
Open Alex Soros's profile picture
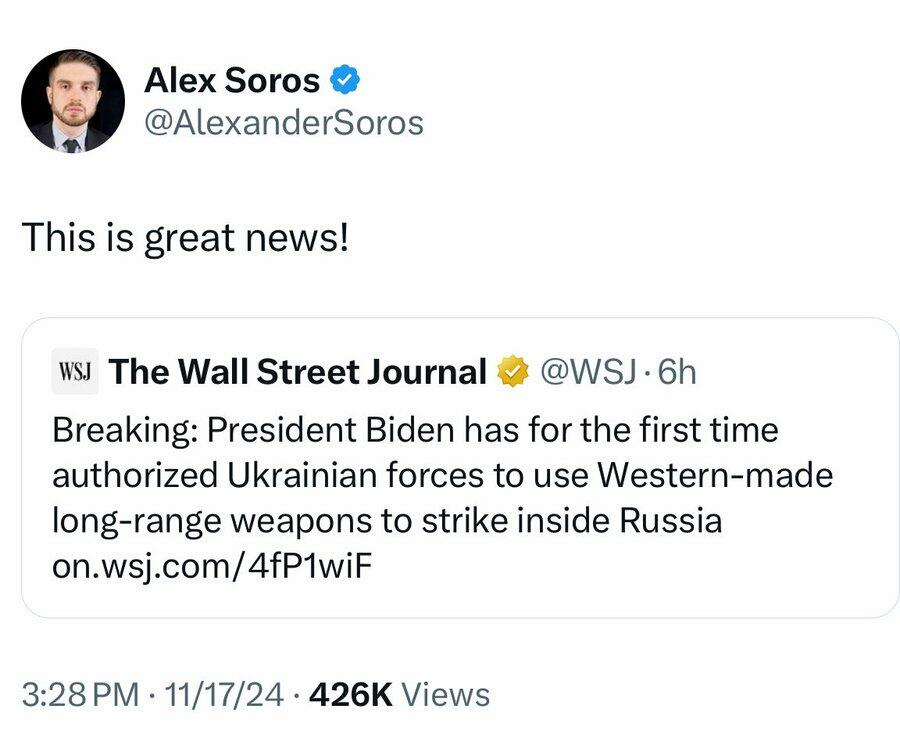click(73, 101)
